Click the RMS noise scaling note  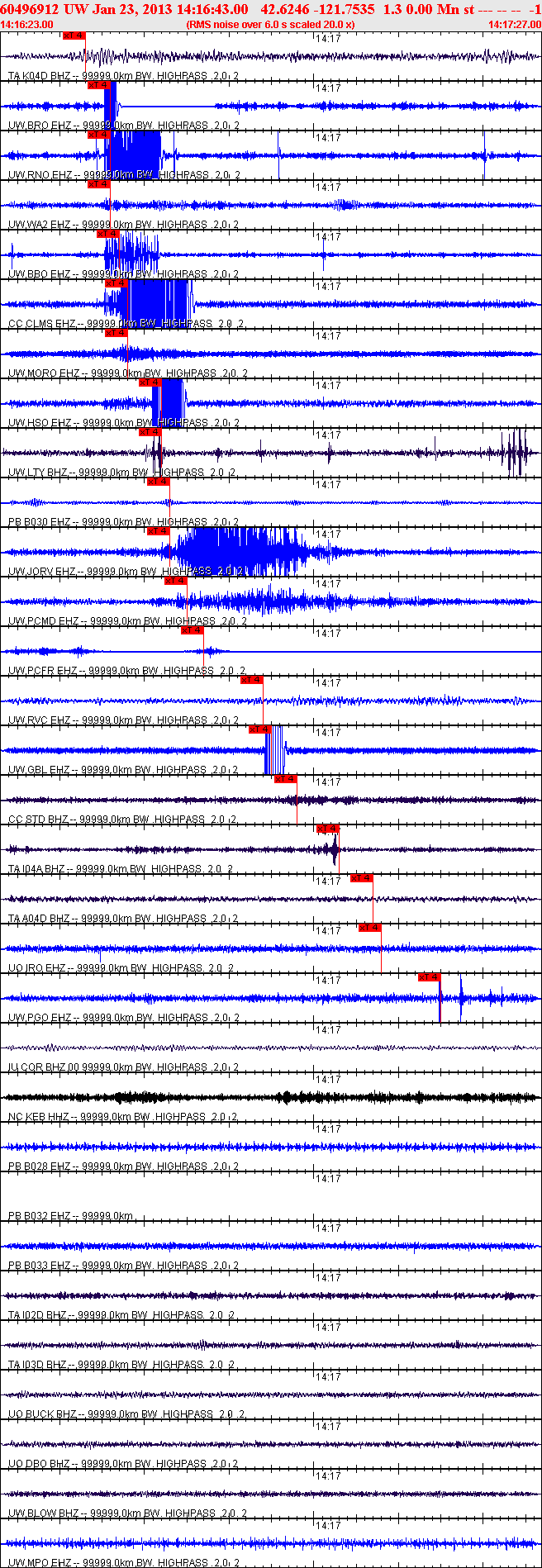tap(271, 25)
